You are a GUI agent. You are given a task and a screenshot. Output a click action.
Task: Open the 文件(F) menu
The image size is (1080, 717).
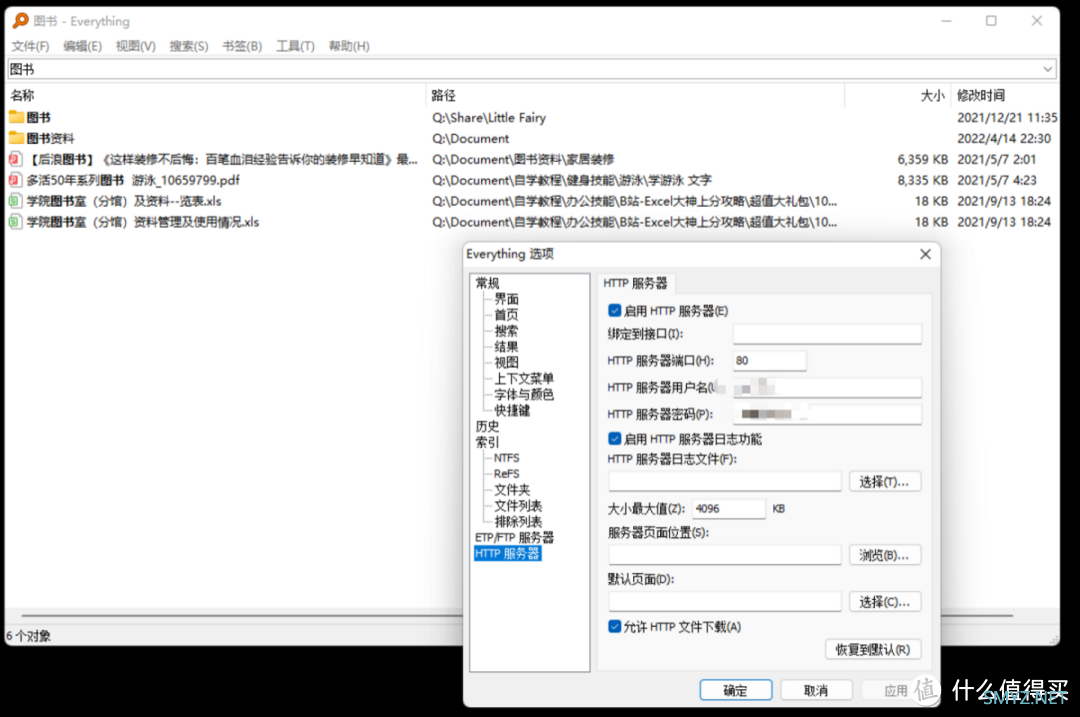point(30,46)
